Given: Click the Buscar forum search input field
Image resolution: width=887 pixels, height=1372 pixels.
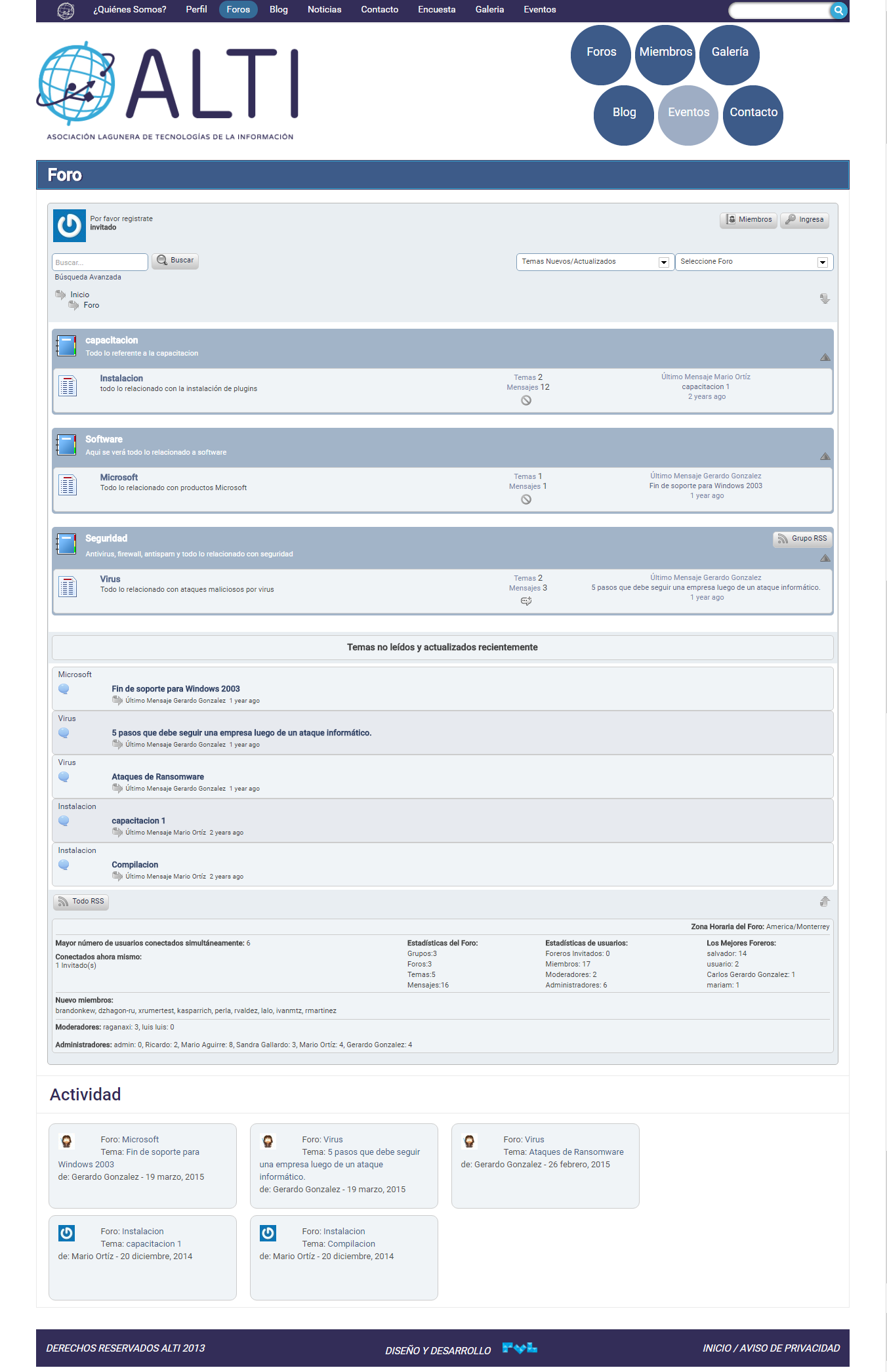Looking at the screenshot, I should [100, 262].
